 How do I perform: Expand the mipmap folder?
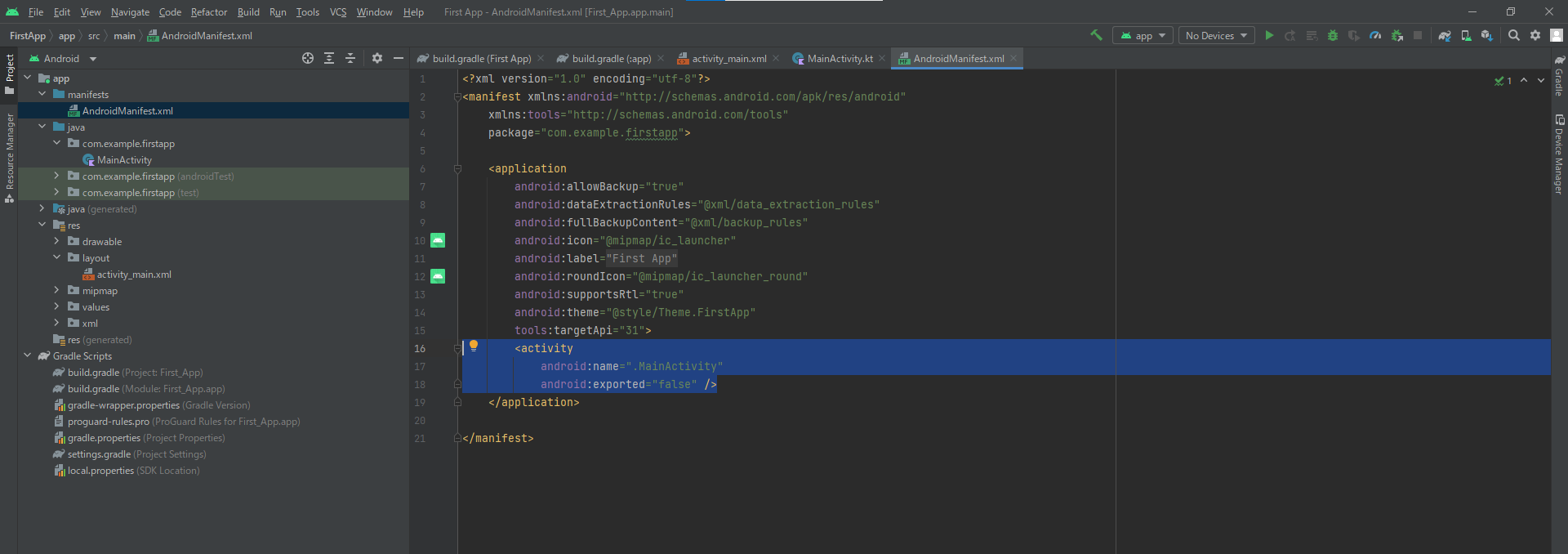tap(57, 290)
